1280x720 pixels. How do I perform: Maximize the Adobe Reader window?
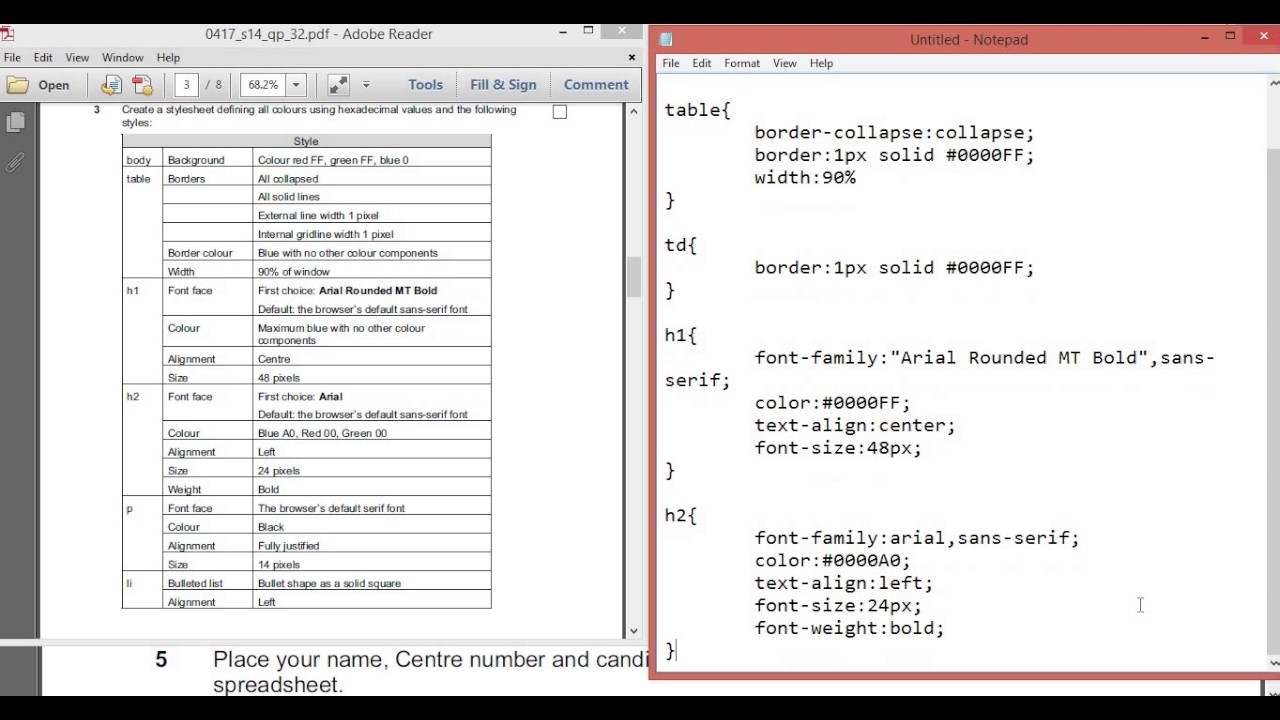588,31
